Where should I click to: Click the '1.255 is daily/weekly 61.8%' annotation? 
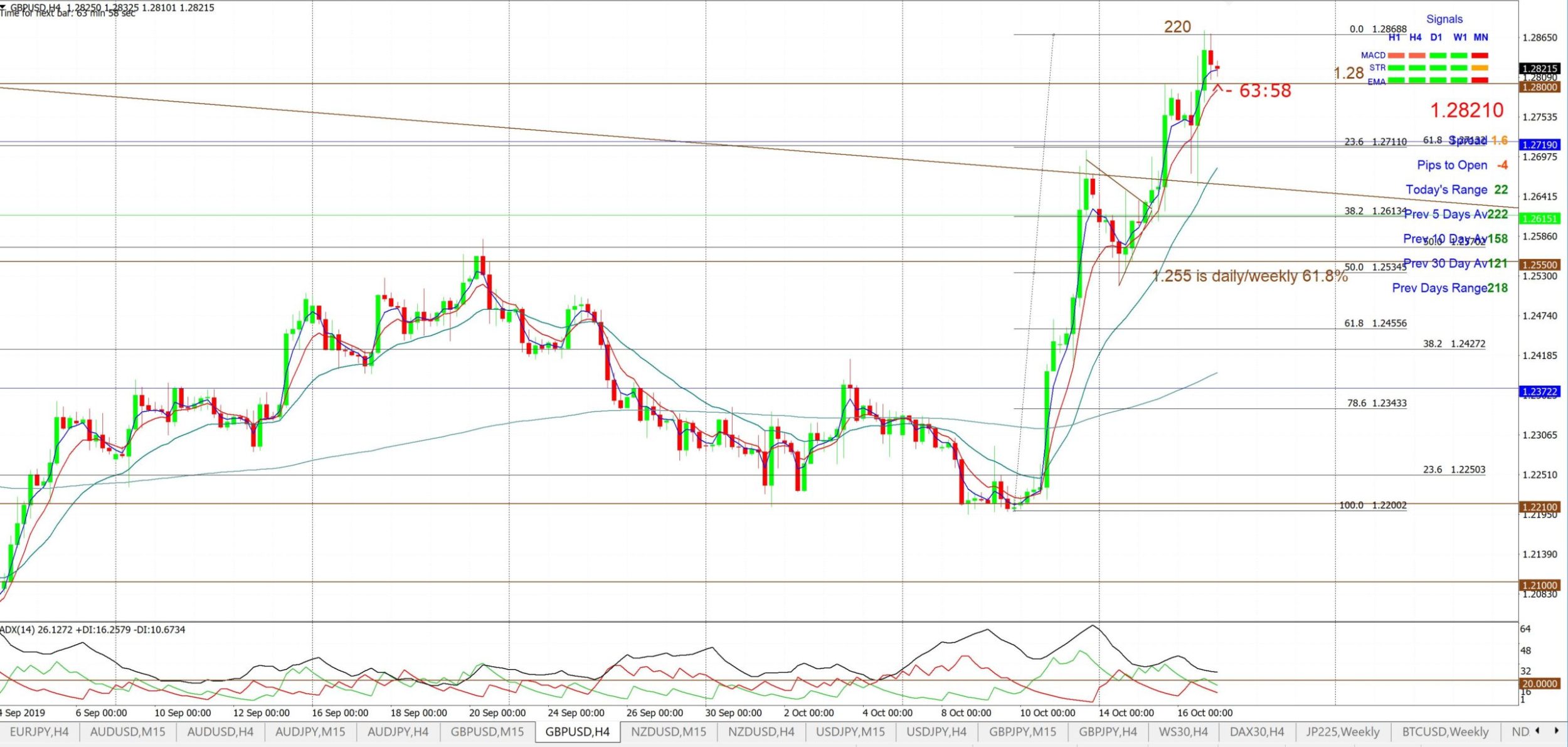coord(1250,276)
